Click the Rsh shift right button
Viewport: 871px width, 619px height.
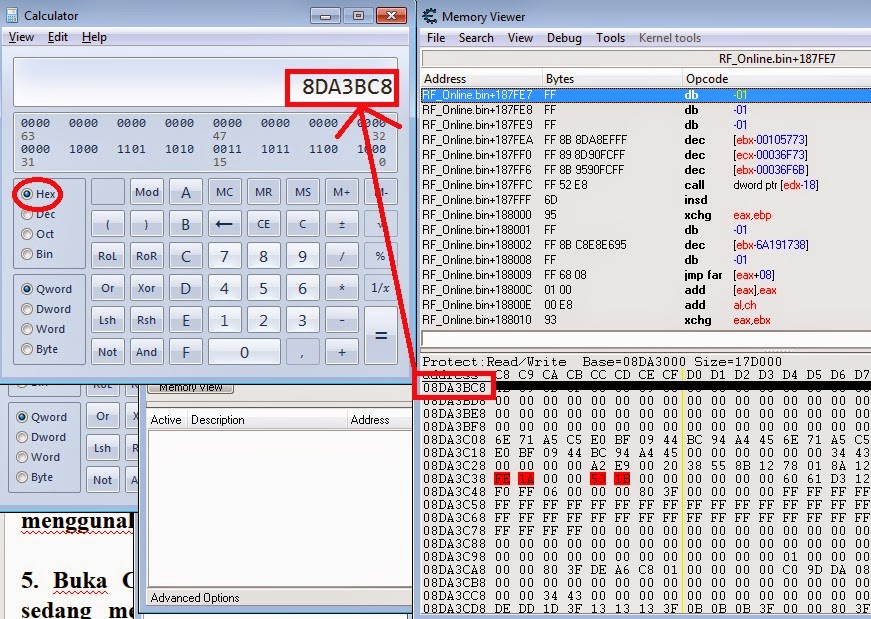[x=147, y=320]
